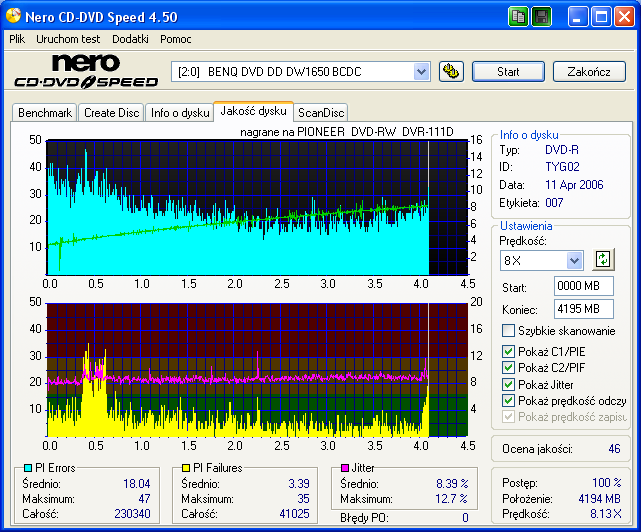Toggle Pokaż prędkość odczytu checkbox

[x=508, y=400]
